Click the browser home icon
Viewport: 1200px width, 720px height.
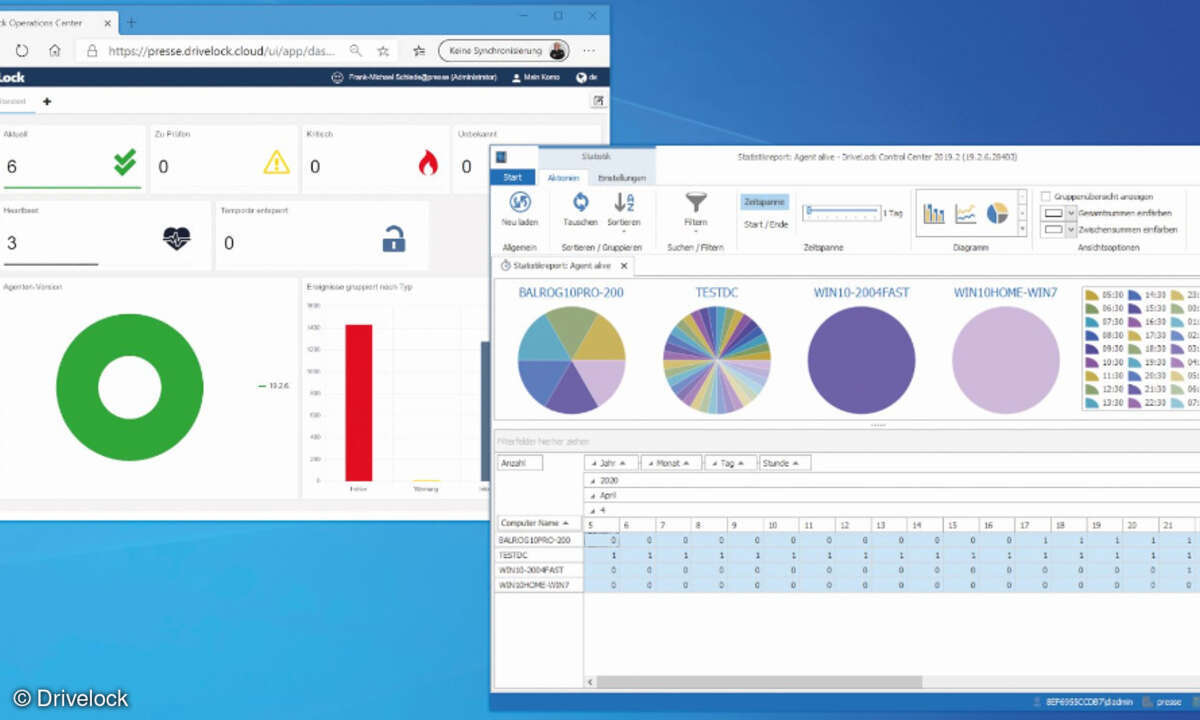[55, 50]
